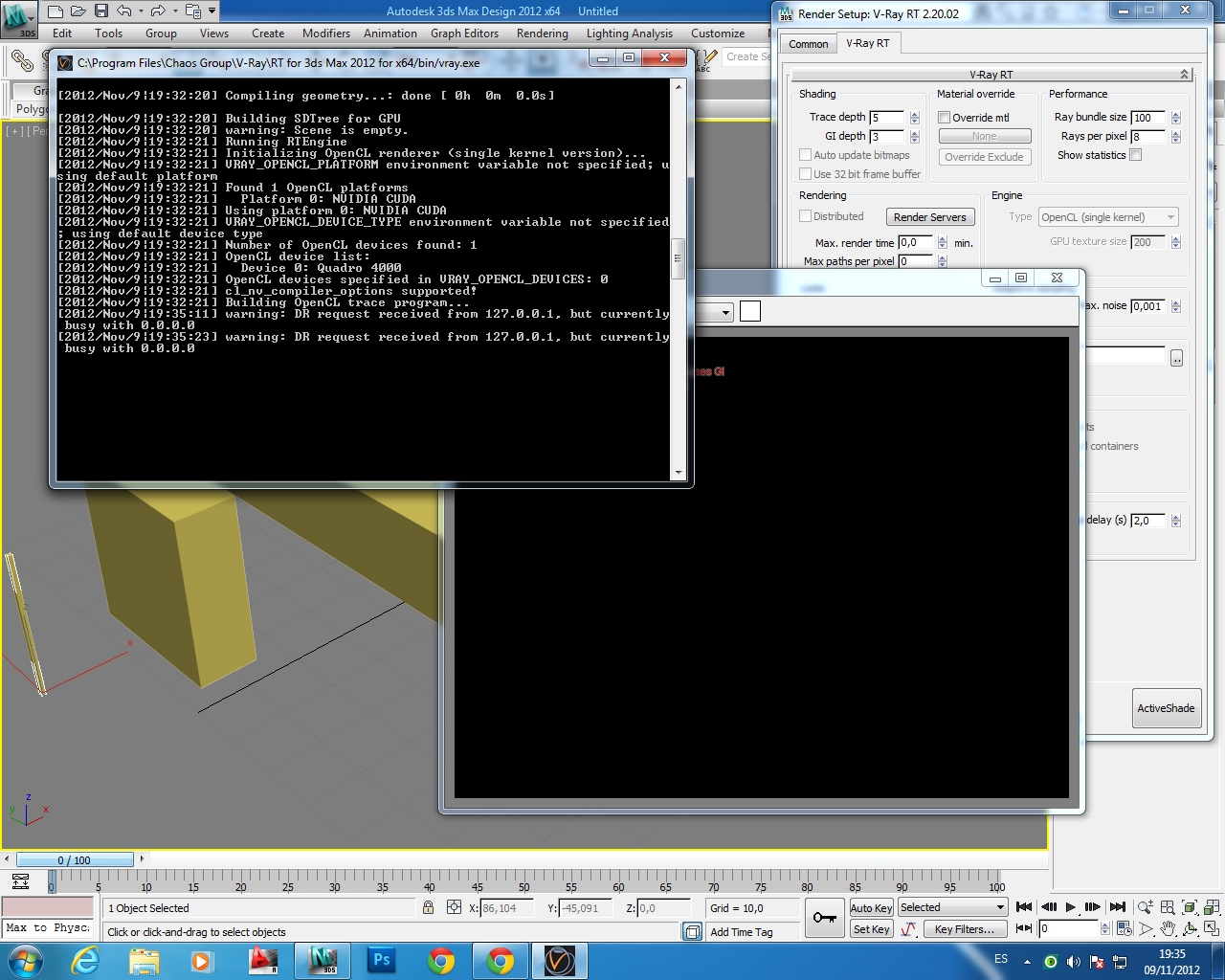This screenshot has height=980, width=1225.
Task: Toggle the Distributed rendering checkbox
Action: coord(805,216)
